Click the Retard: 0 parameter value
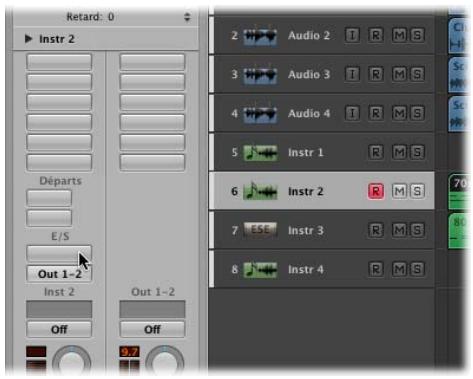This screenshot has height=379, width=473. [90, 17]
